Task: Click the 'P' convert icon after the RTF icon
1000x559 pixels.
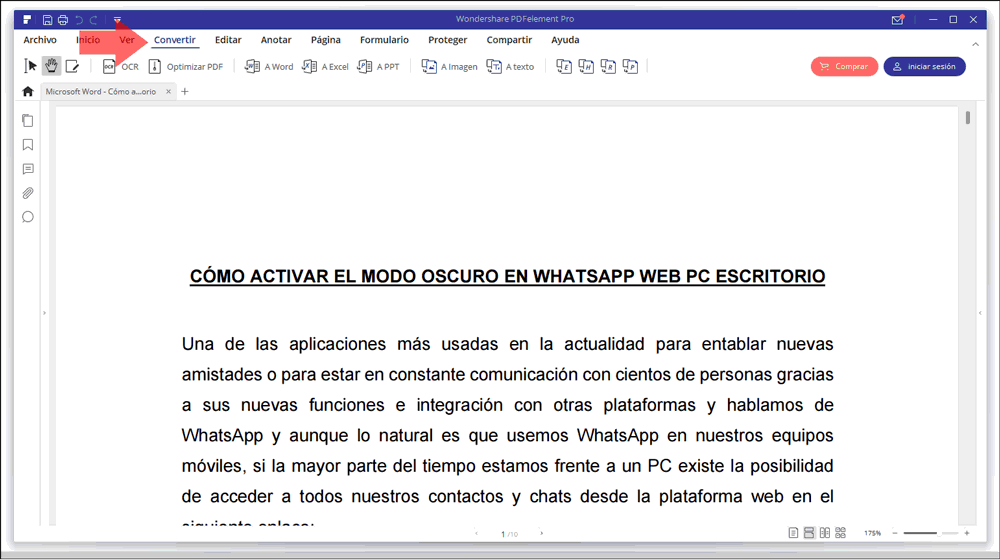Action: (x=630, y=66)
